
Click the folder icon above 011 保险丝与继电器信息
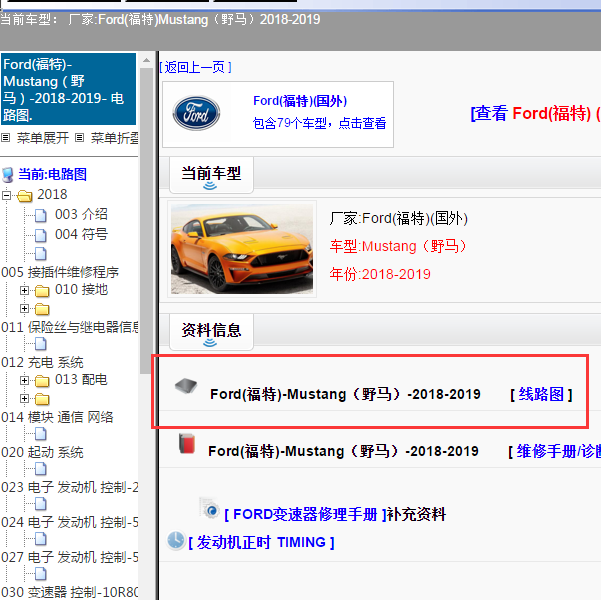coord(42,309)
